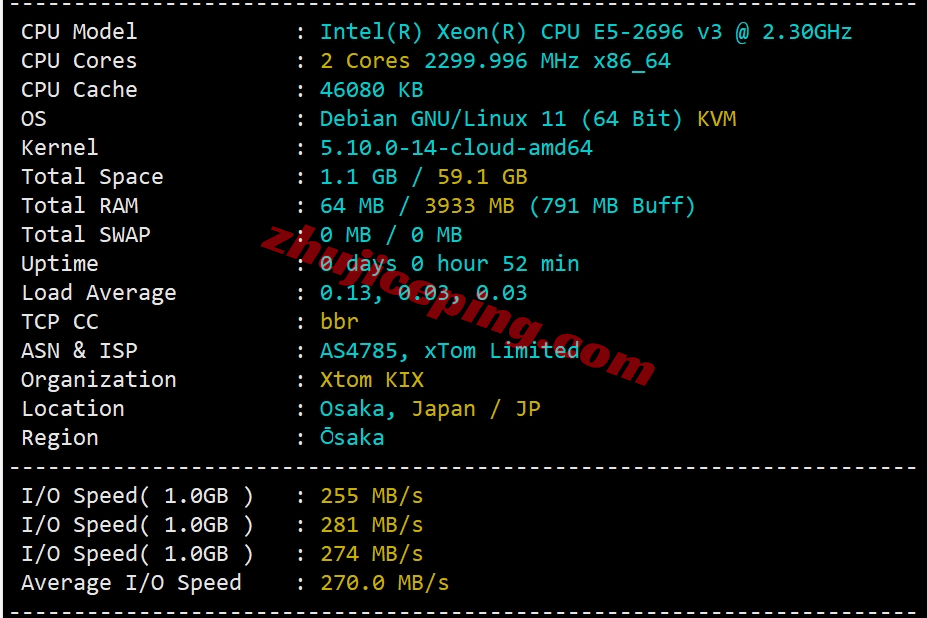Select load average '0.13, 0.03, 0.03'
Image resolution: width=927 pixels, height=618 pixels.
point(423,293)
